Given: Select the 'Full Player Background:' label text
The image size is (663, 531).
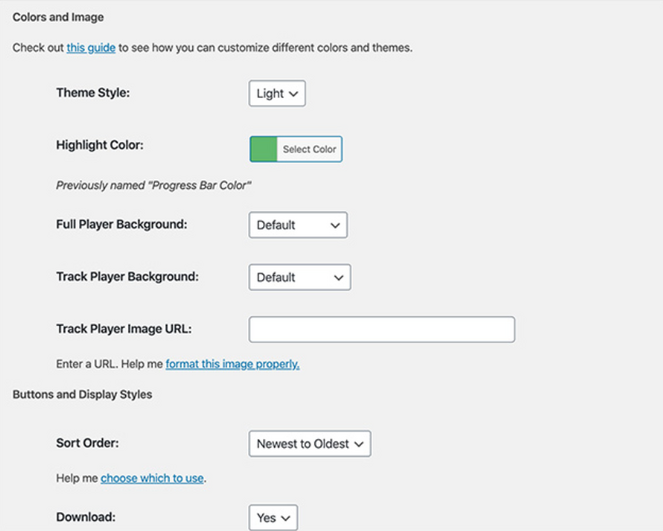Looking at the screenshot, I should tap(121, 224).
